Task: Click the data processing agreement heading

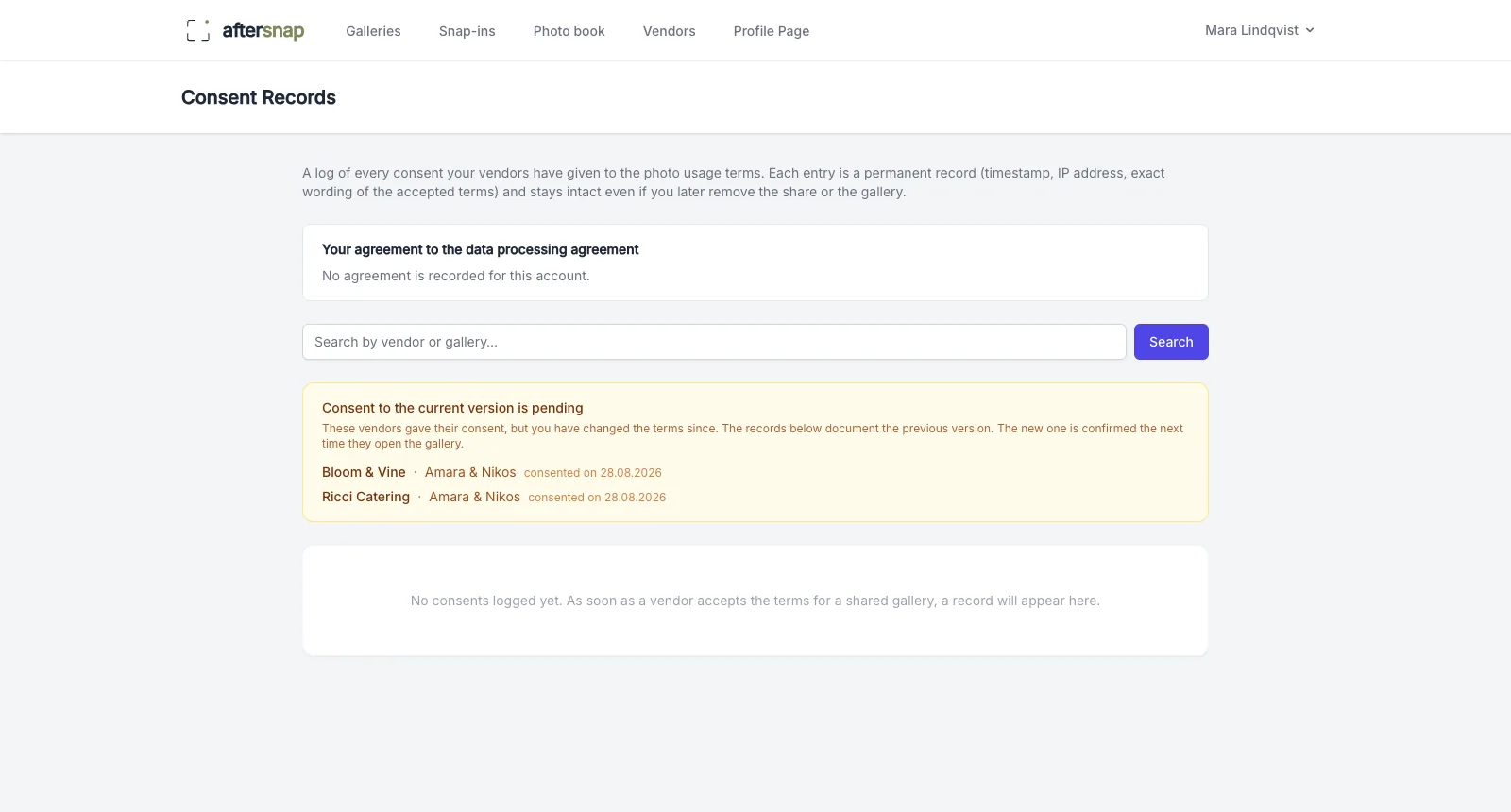Action: click(x=480, y=249)
